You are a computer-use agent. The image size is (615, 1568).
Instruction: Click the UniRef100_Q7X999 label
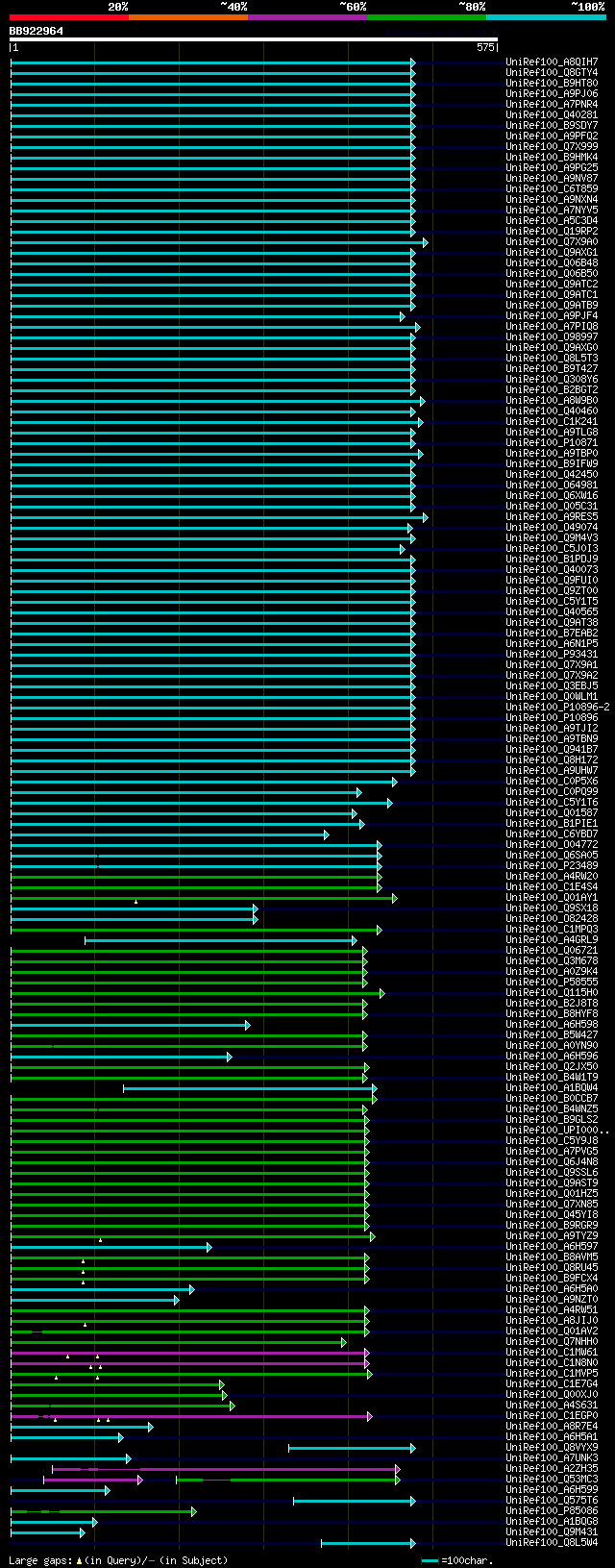pos(552,147)
